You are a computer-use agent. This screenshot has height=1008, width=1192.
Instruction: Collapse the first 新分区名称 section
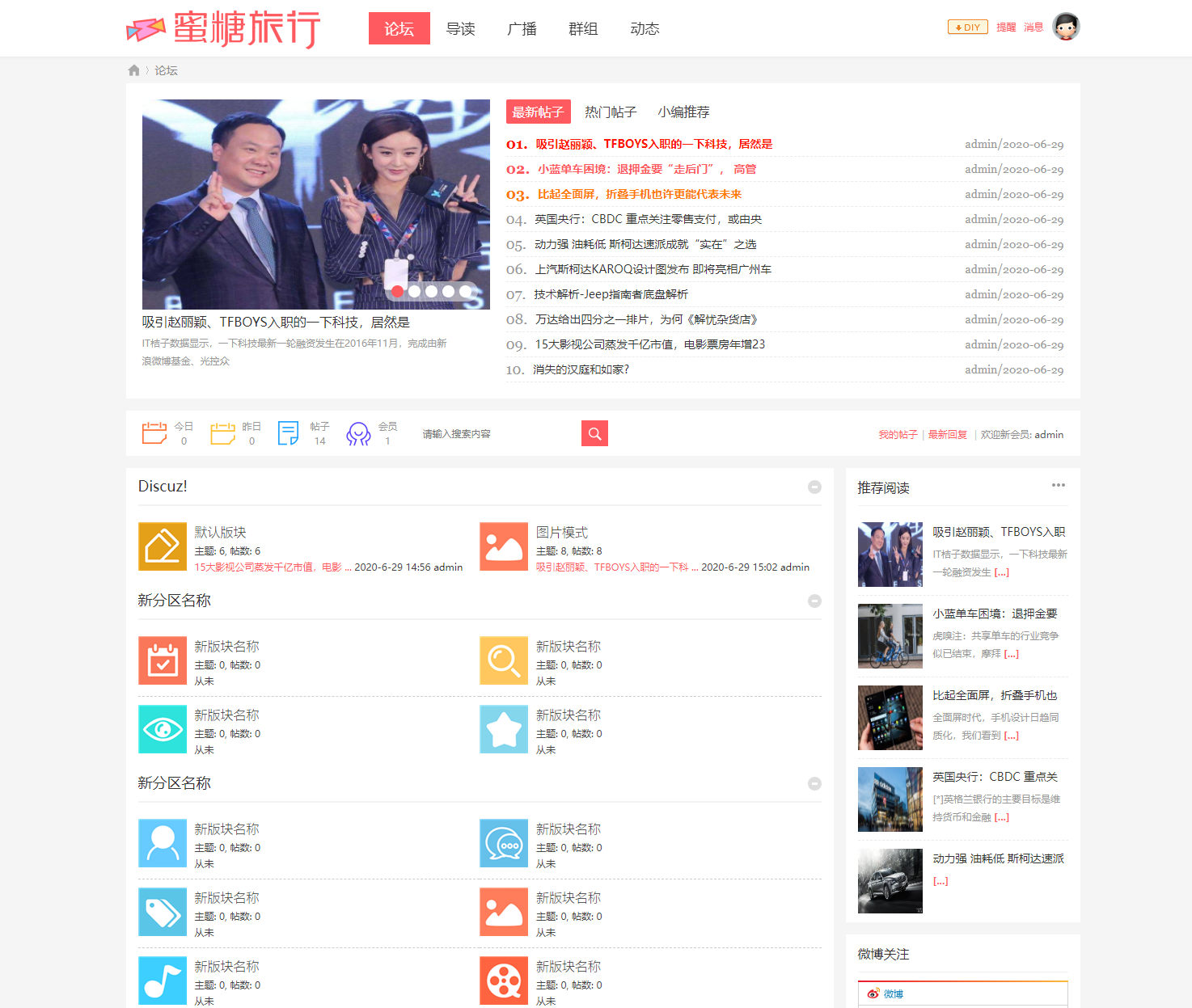(814, 601)
